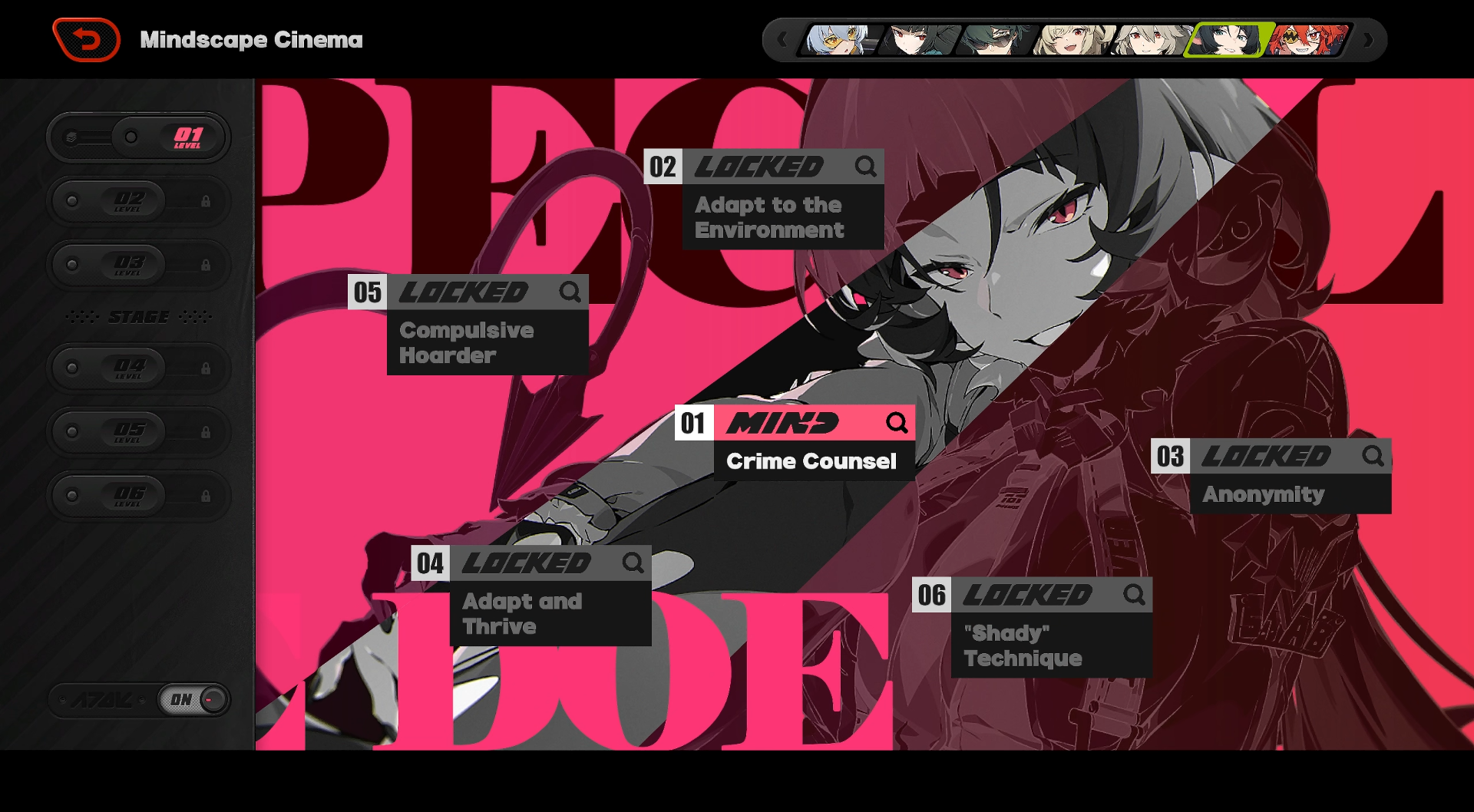Open magnifier on 03 Anonymity
Screen dimensions: 1474x812
[1373, 456]
